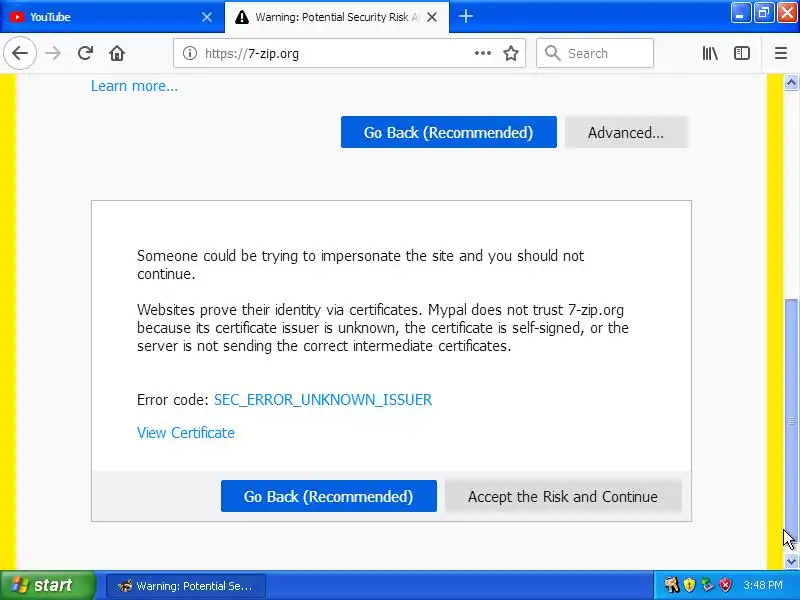Open the Library toolbar icon
Screen dimensions: 800x600
710,53
